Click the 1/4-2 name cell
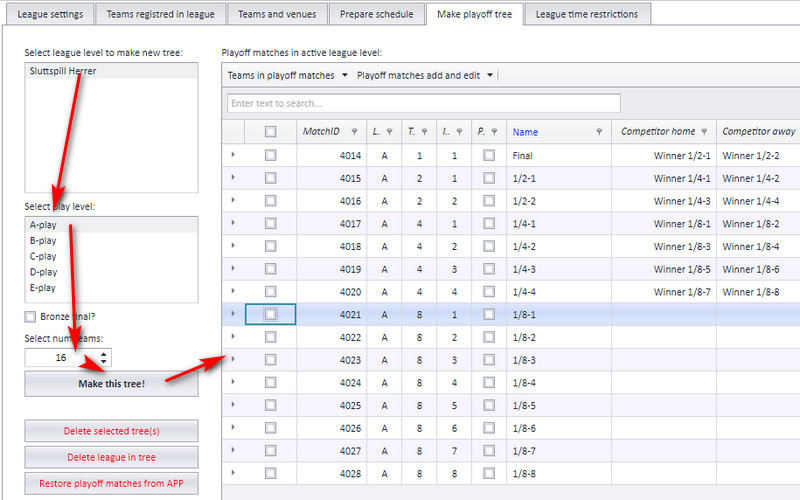 tap(559, 246)
